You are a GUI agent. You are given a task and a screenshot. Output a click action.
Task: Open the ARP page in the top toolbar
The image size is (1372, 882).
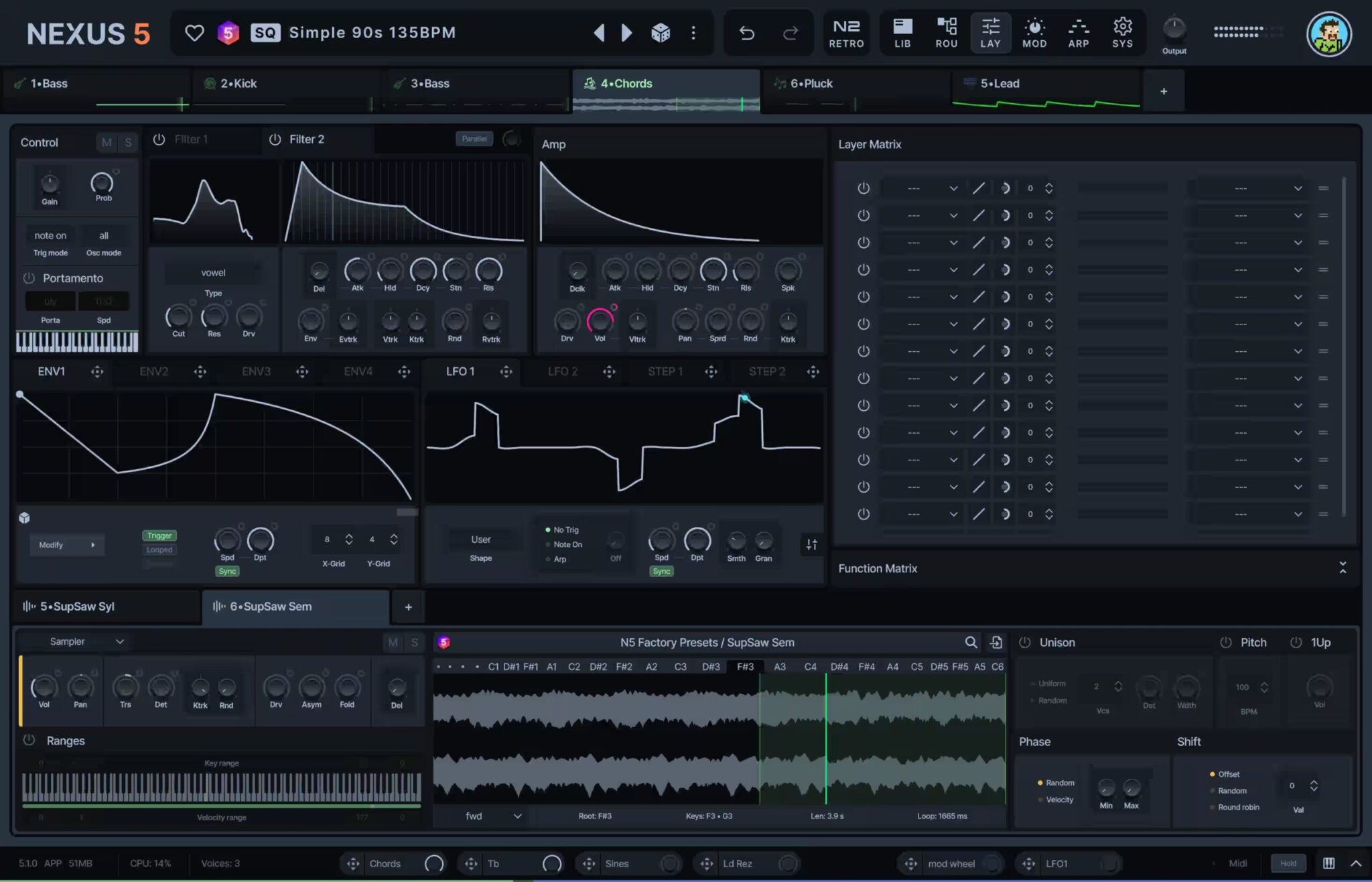pyautogui.click(x=1078, y=32)
